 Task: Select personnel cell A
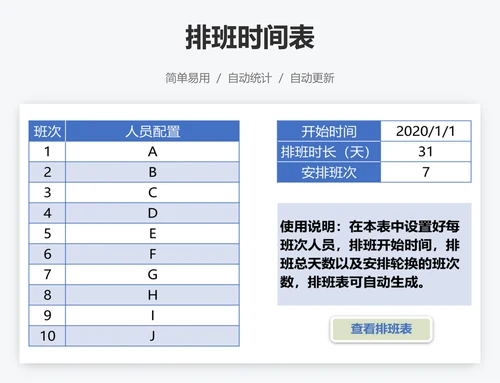(152, 152)
